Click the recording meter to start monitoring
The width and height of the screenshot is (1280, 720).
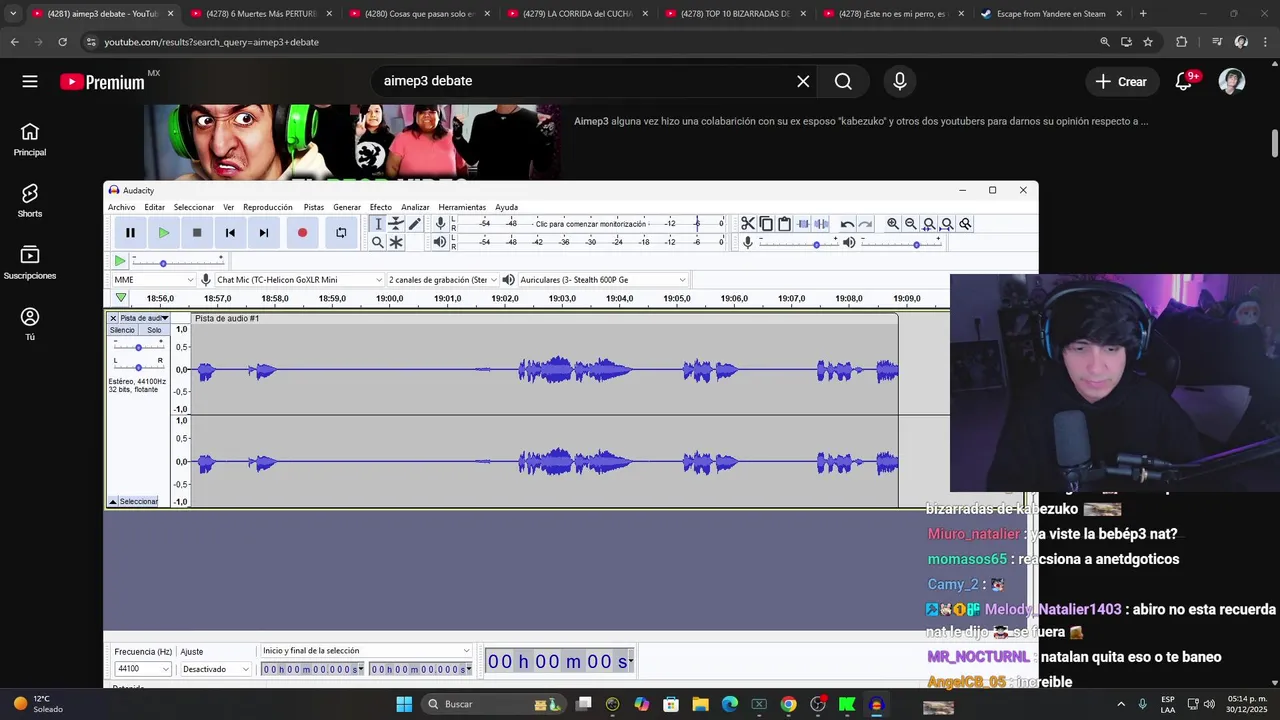[x=591, y=224]
